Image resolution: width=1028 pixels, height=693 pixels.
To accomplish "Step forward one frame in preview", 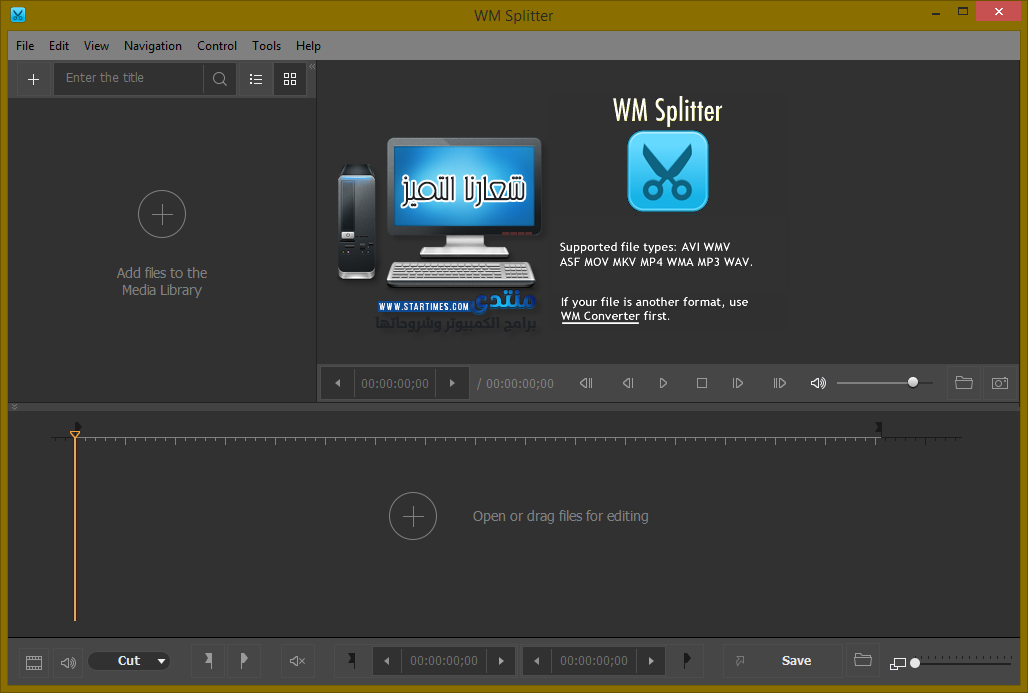I will pyautogui.click(x=738, y=384).
